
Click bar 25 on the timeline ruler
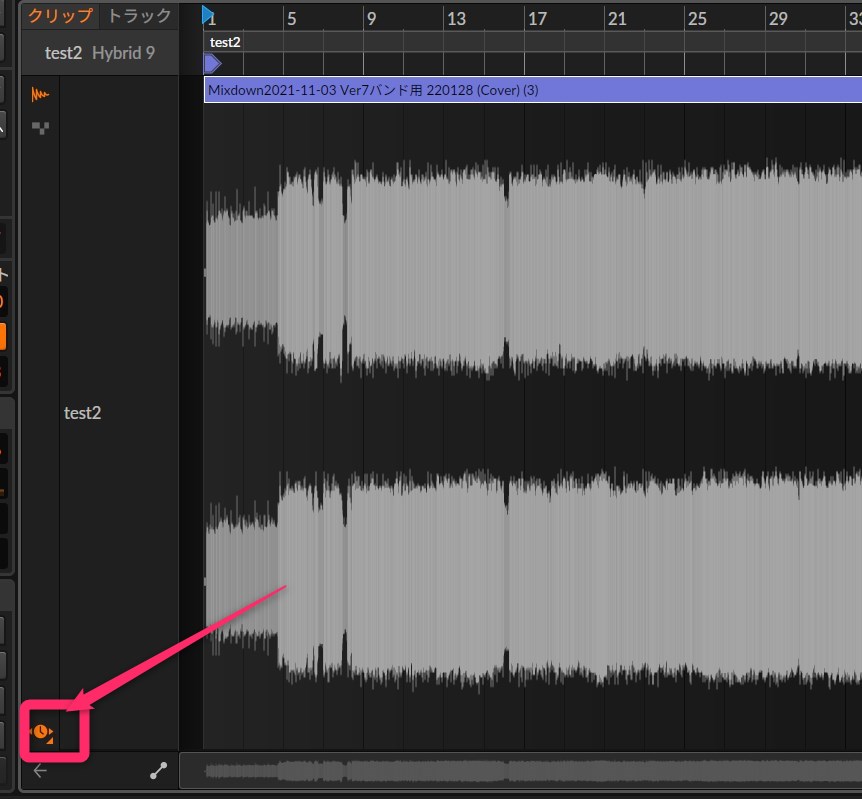point(697,18)
